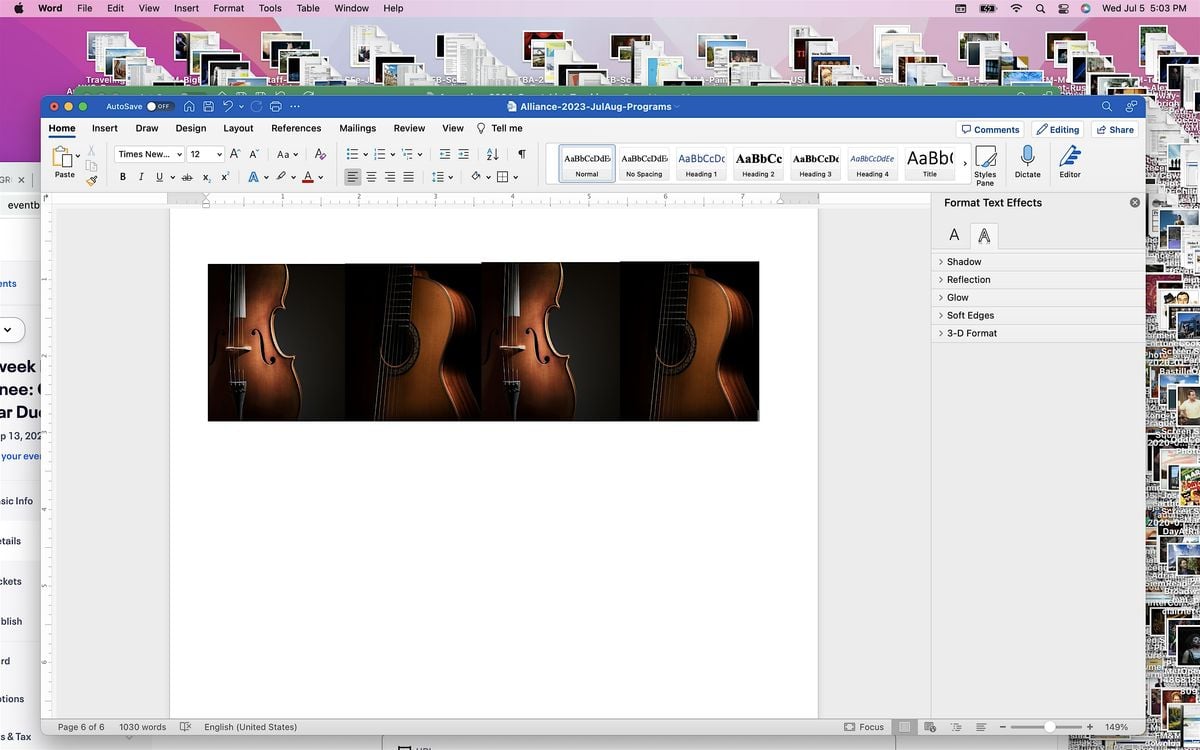Toggle Underline formatting
This screenshot has width=1200, height=750.
159,177
